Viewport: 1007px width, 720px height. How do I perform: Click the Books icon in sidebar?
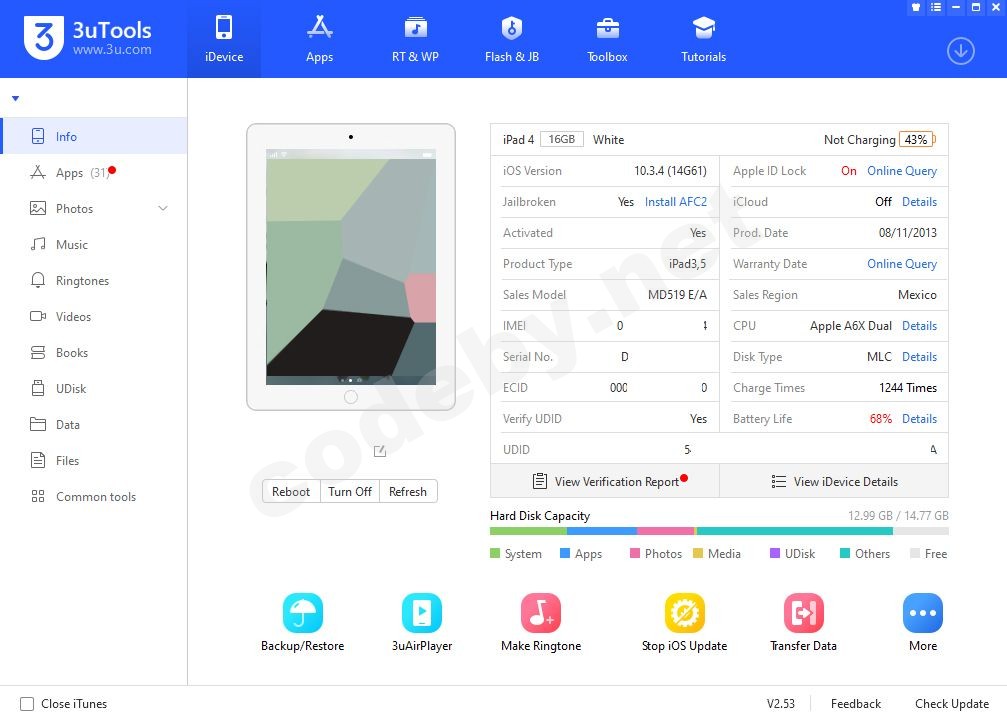(38, 352)
